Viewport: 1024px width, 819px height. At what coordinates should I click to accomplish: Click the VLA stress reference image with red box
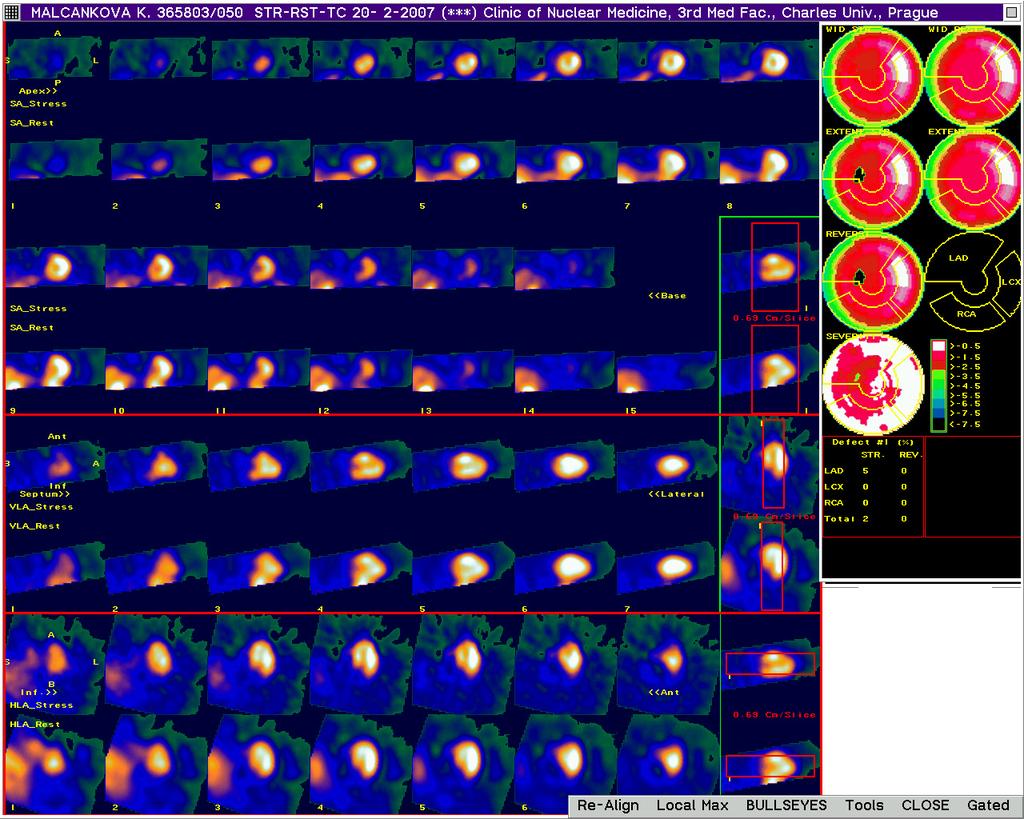(x=769, y=465)
